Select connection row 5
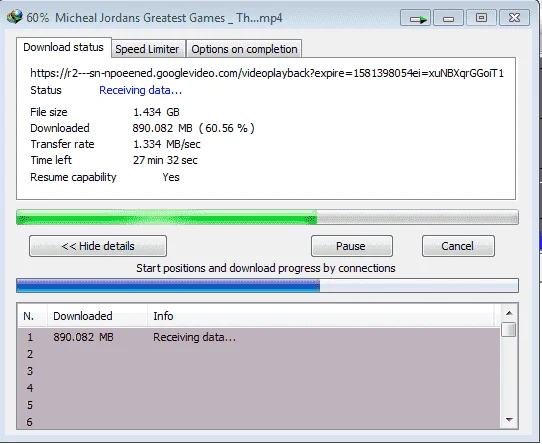 tap(259, 405)
